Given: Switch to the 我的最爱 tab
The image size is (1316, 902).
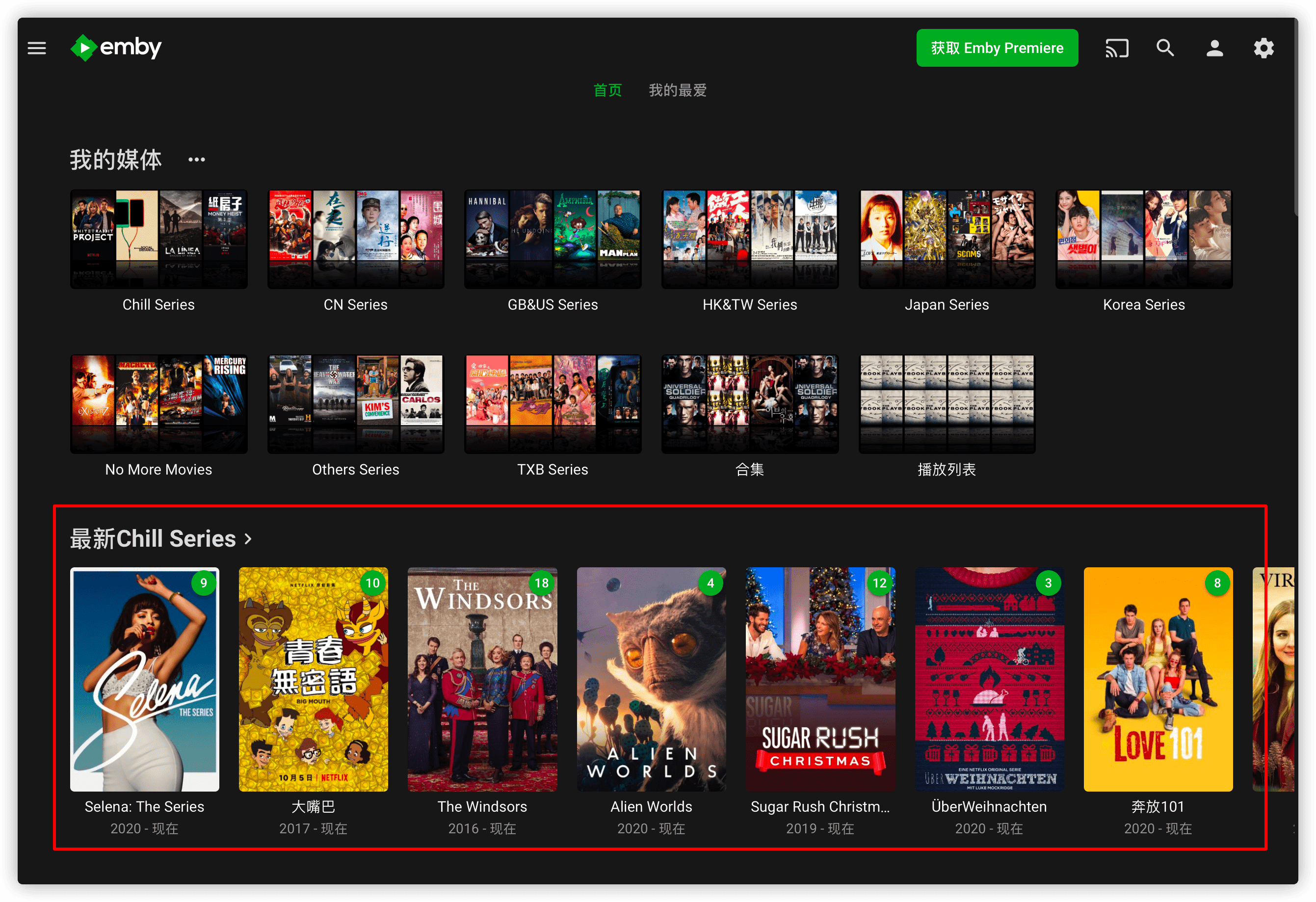Looking at the screenshot, I should tap(677, 90).
